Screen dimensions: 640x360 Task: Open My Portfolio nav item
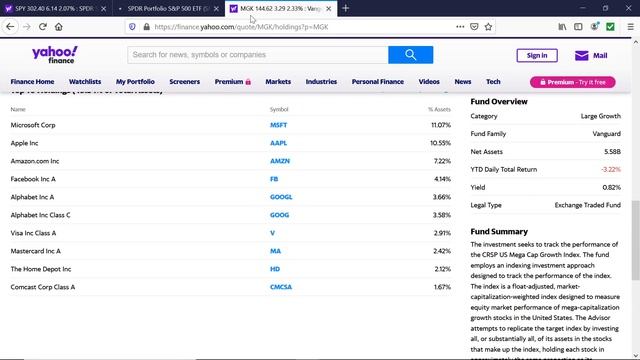(135, 82)
